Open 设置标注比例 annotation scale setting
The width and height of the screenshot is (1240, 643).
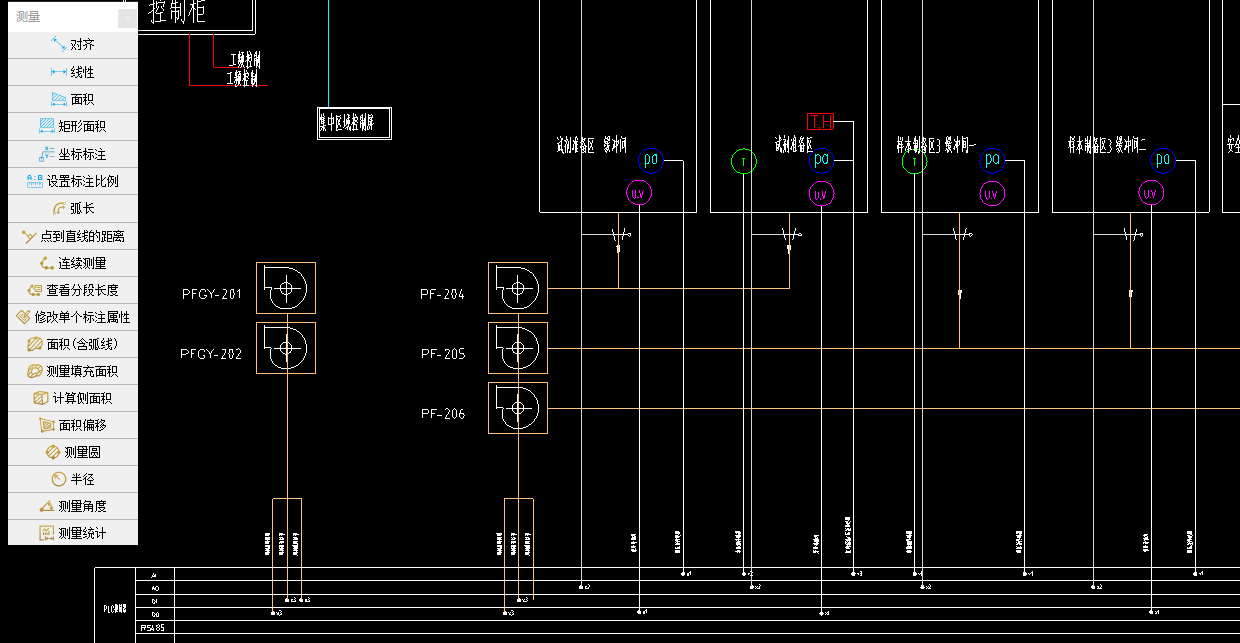coord(72,181)
